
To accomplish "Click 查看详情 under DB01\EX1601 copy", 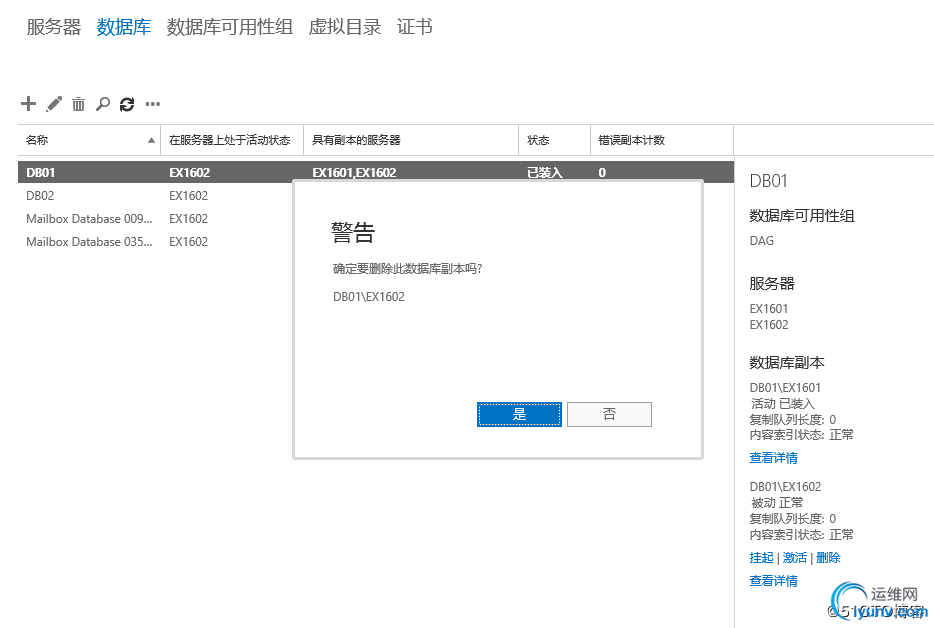I will [773, 458].
